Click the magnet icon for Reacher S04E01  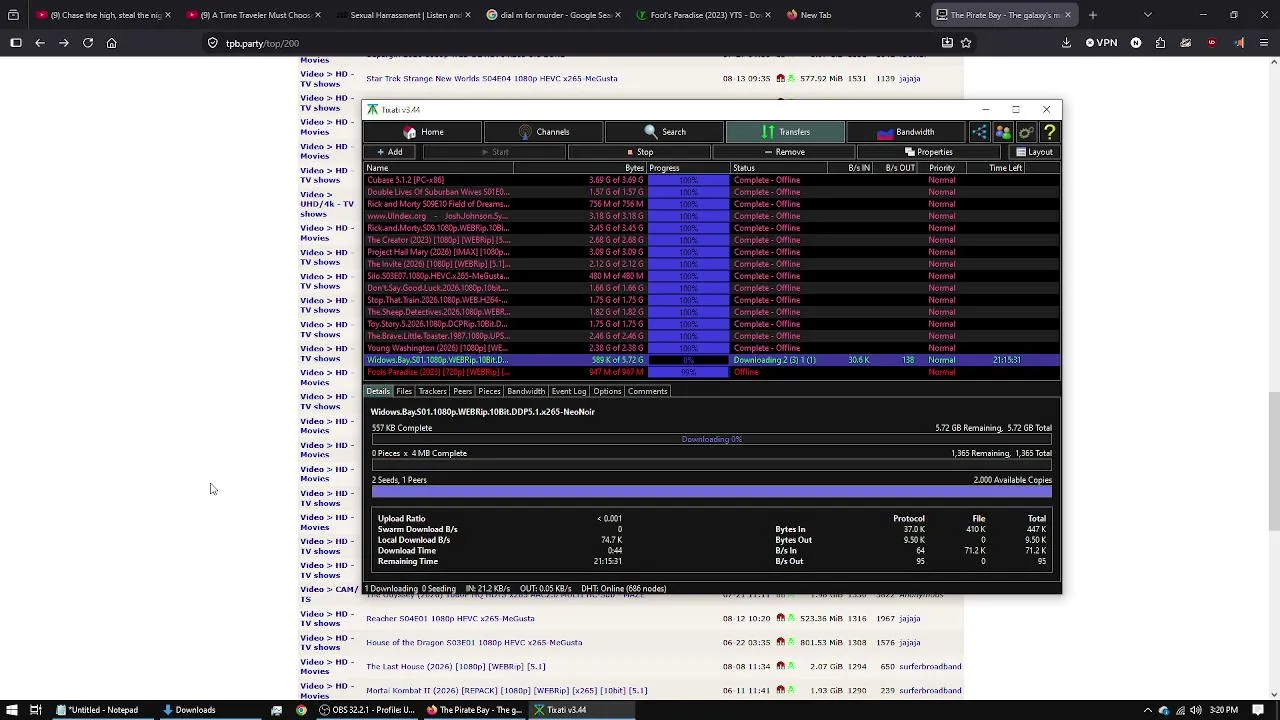tap(780, 618)
